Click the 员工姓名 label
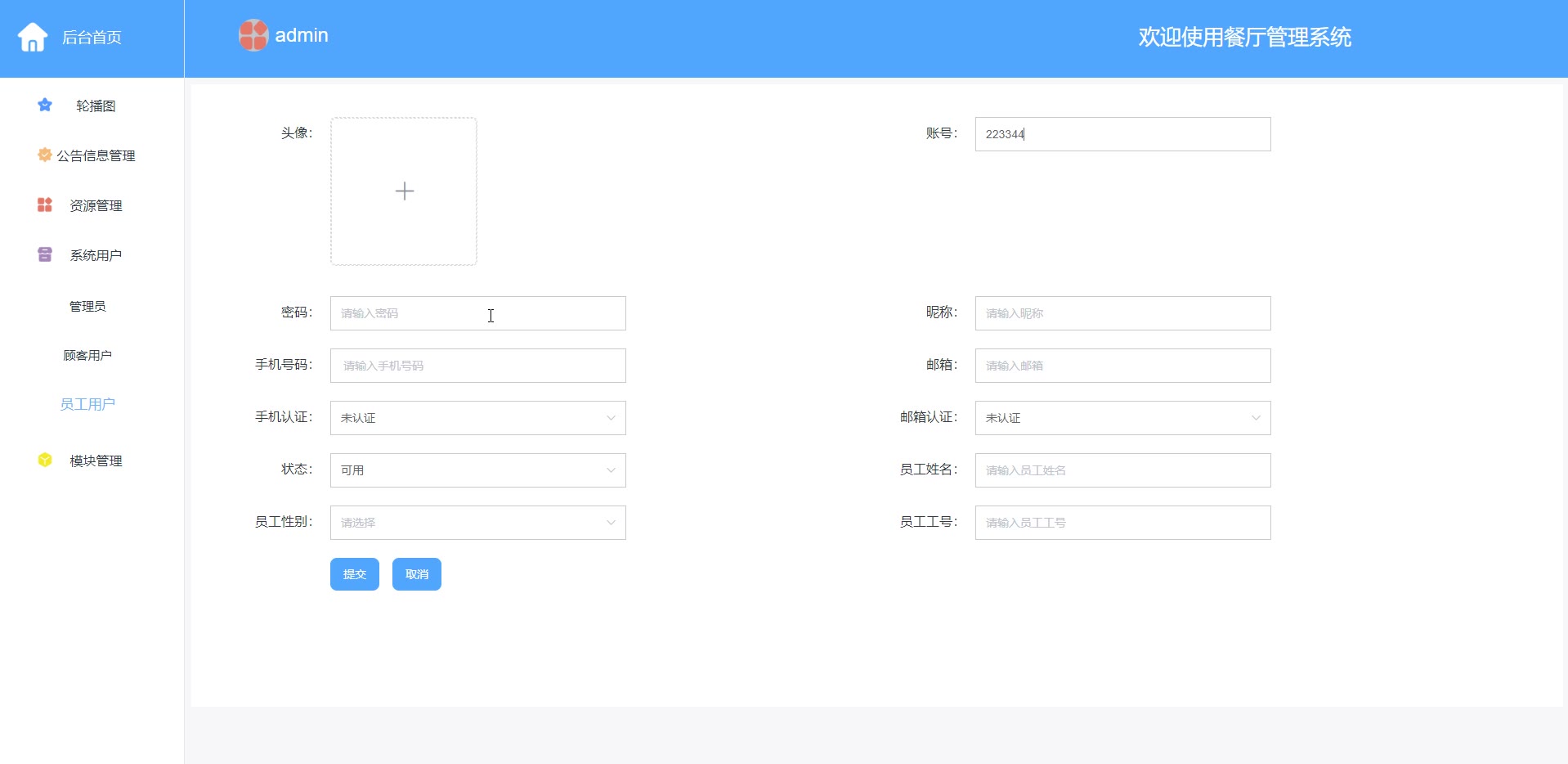1568x764 pixels. point(929,470)
